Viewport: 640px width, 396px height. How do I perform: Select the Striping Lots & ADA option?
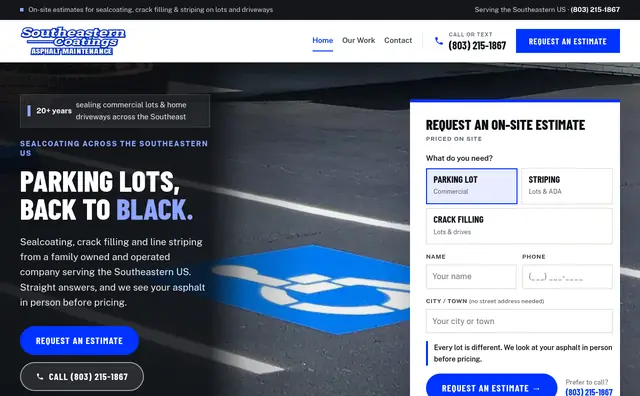[567, 186]
